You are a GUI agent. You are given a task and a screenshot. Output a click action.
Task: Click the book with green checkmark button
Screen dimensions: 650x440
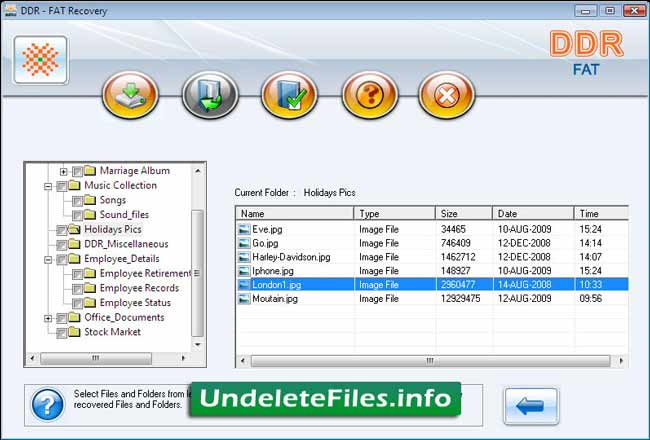click(289, 95)
